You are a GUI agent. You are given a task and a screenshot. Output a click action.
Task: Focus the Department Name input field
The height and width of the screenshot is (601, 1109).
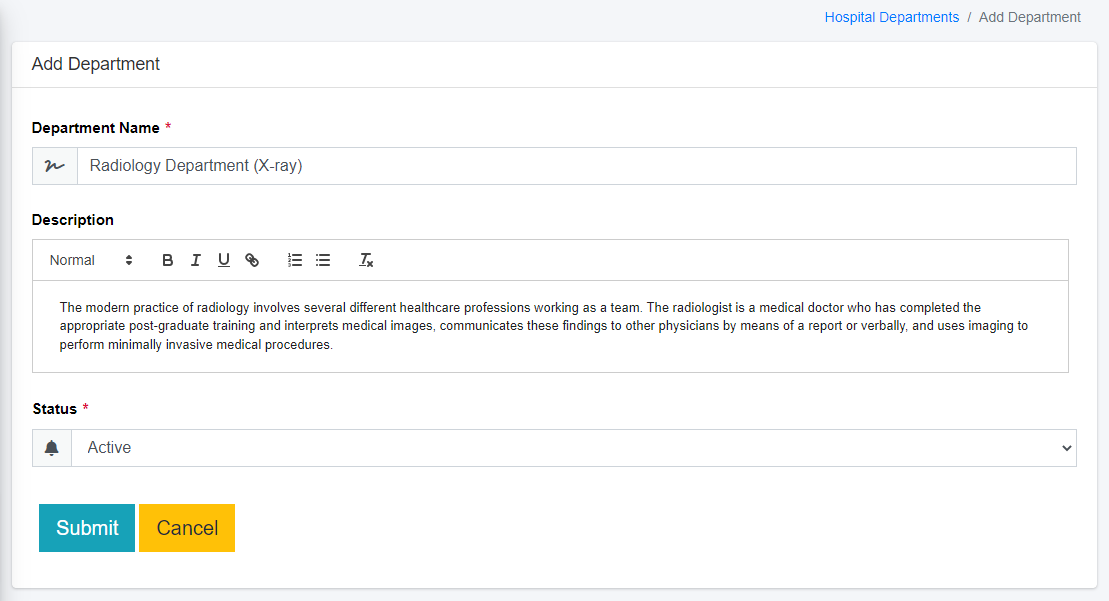[x=576, y=166]
